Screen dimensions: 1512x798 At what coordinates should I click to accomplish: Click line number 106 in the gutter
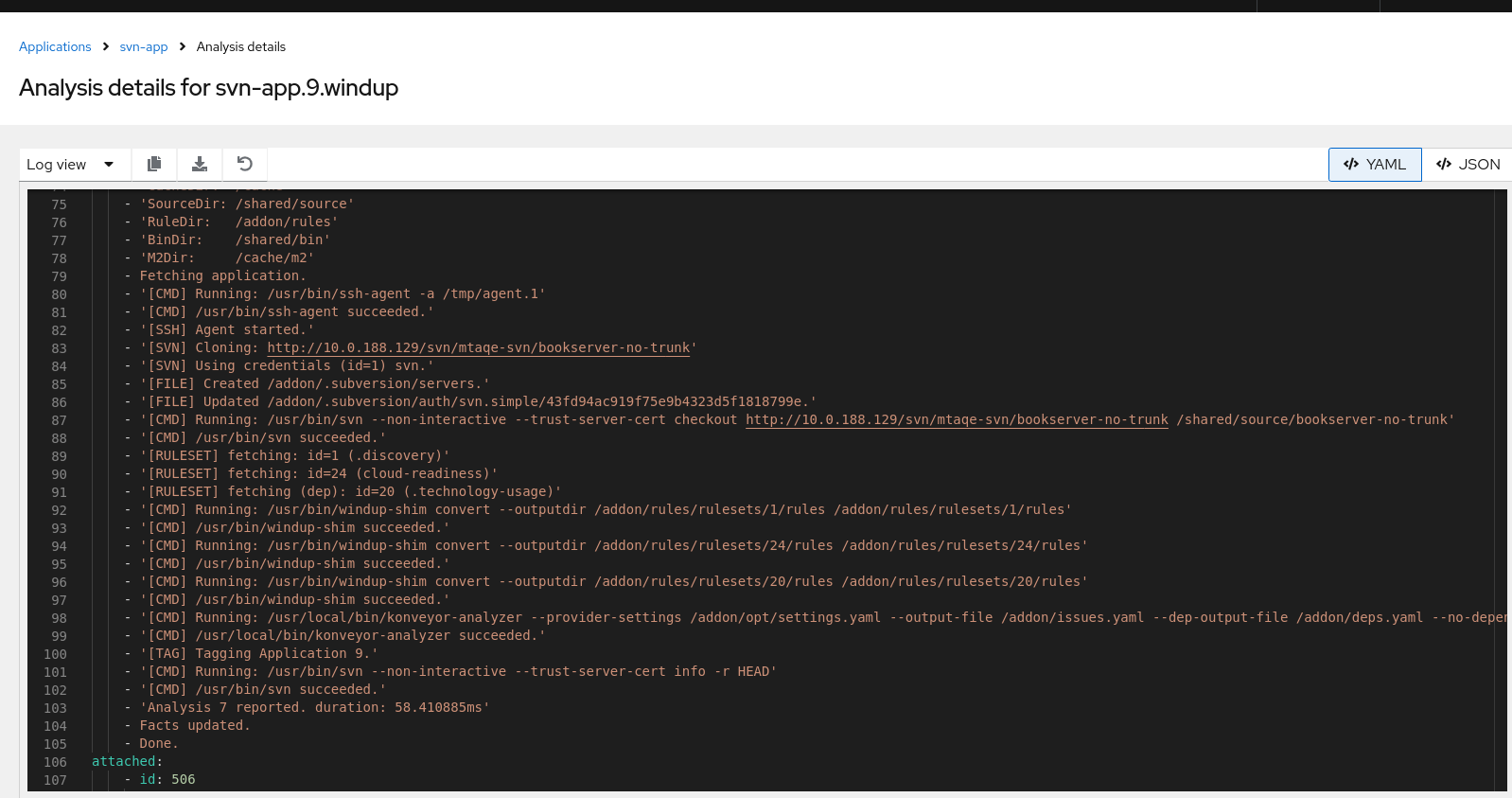click(x=55, y=762)
